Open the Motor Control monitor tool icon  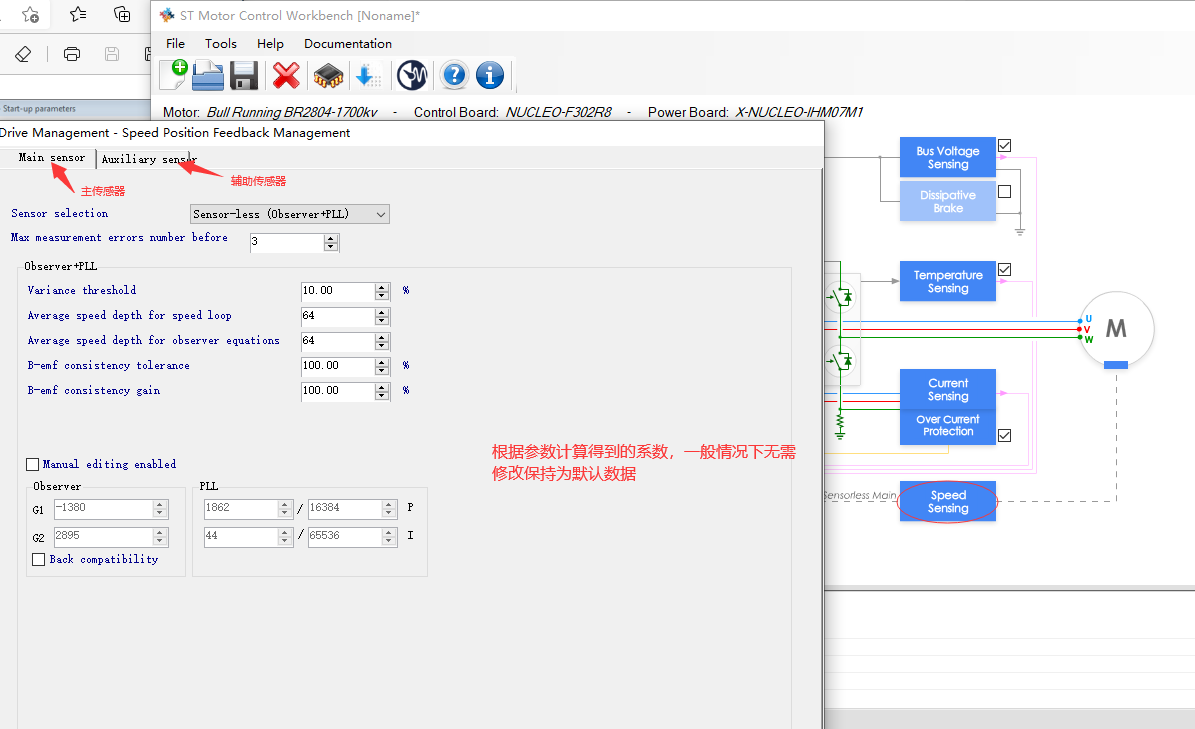(412, 75)
